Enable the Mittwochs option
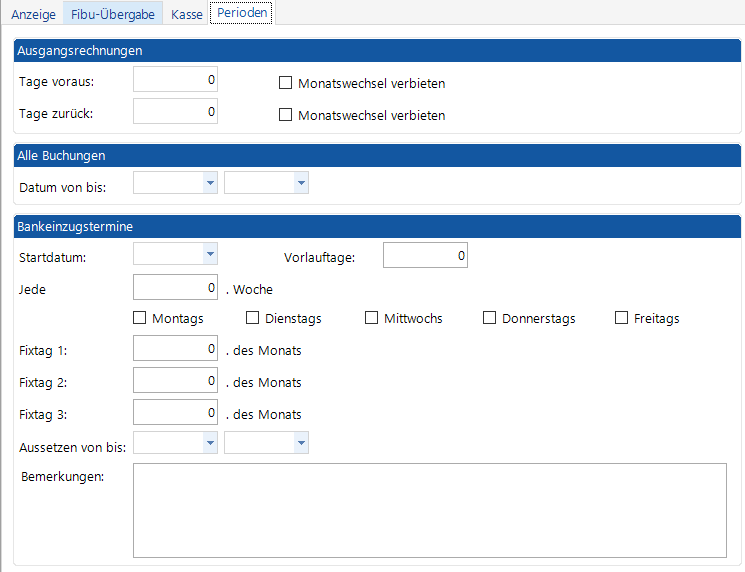The image size is (745, 572). click(x=372, y=318)
